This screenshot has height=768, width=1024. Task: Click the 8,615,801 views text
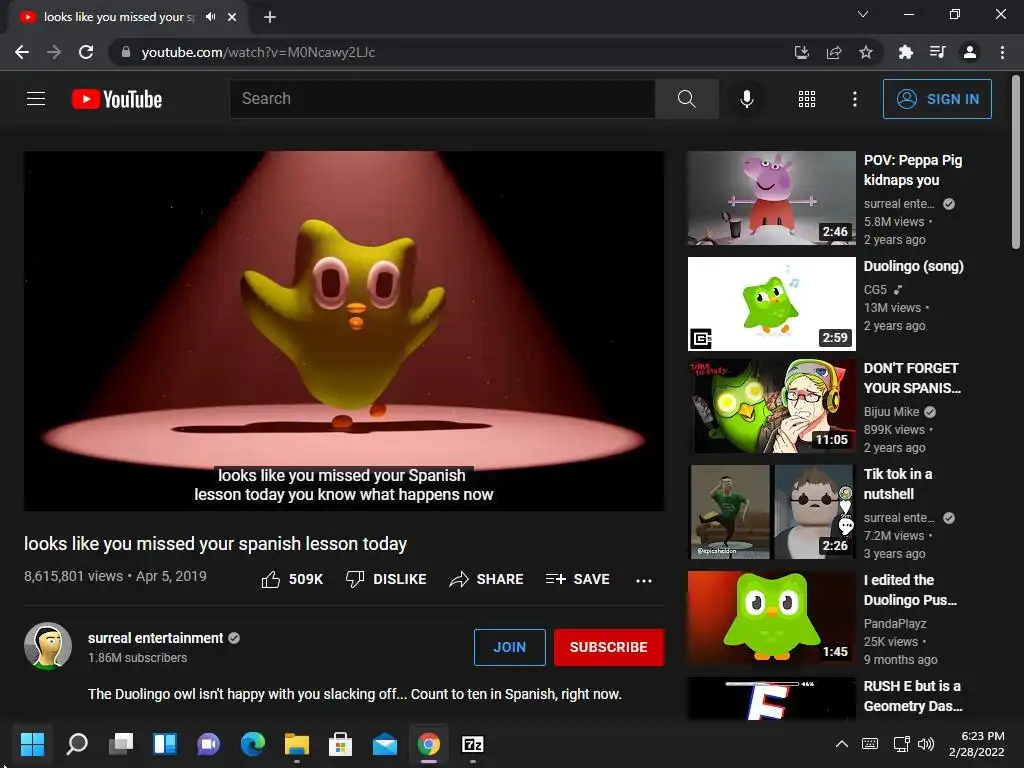(73, 576)
